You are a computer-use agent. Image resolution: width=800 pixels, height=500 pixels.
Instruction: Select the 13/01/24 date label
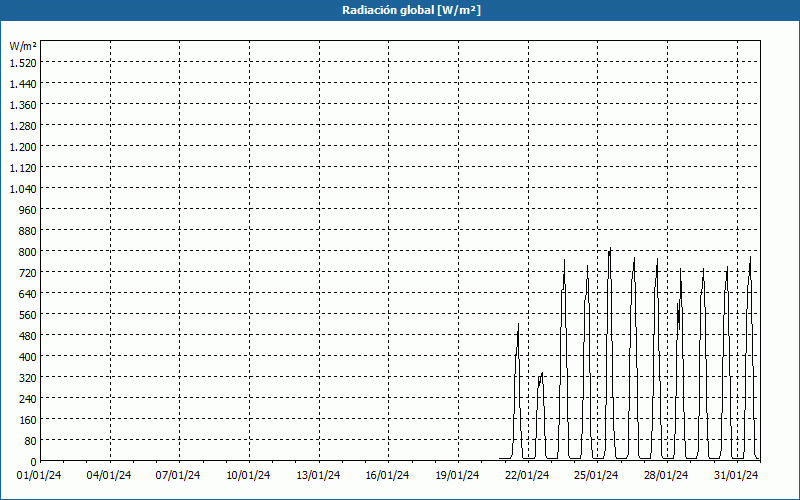click(x=319, y=476)
